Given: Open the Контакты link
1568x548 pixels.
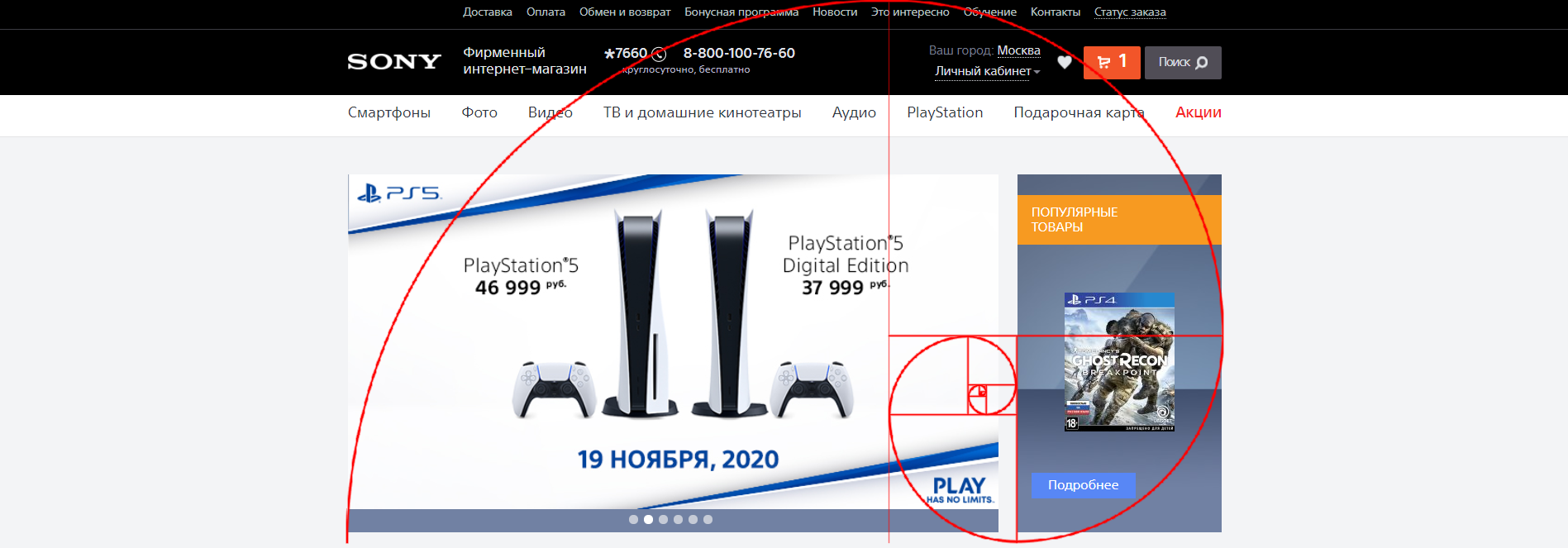Looking at the screenshot, I should 1056,12.
